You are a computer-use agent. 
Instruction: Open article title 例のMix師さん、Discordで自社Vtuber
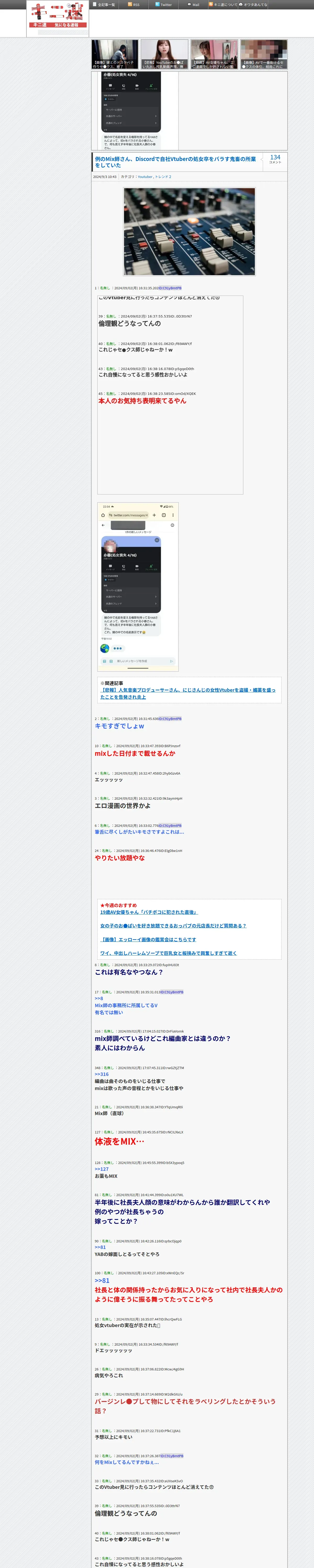176,162
